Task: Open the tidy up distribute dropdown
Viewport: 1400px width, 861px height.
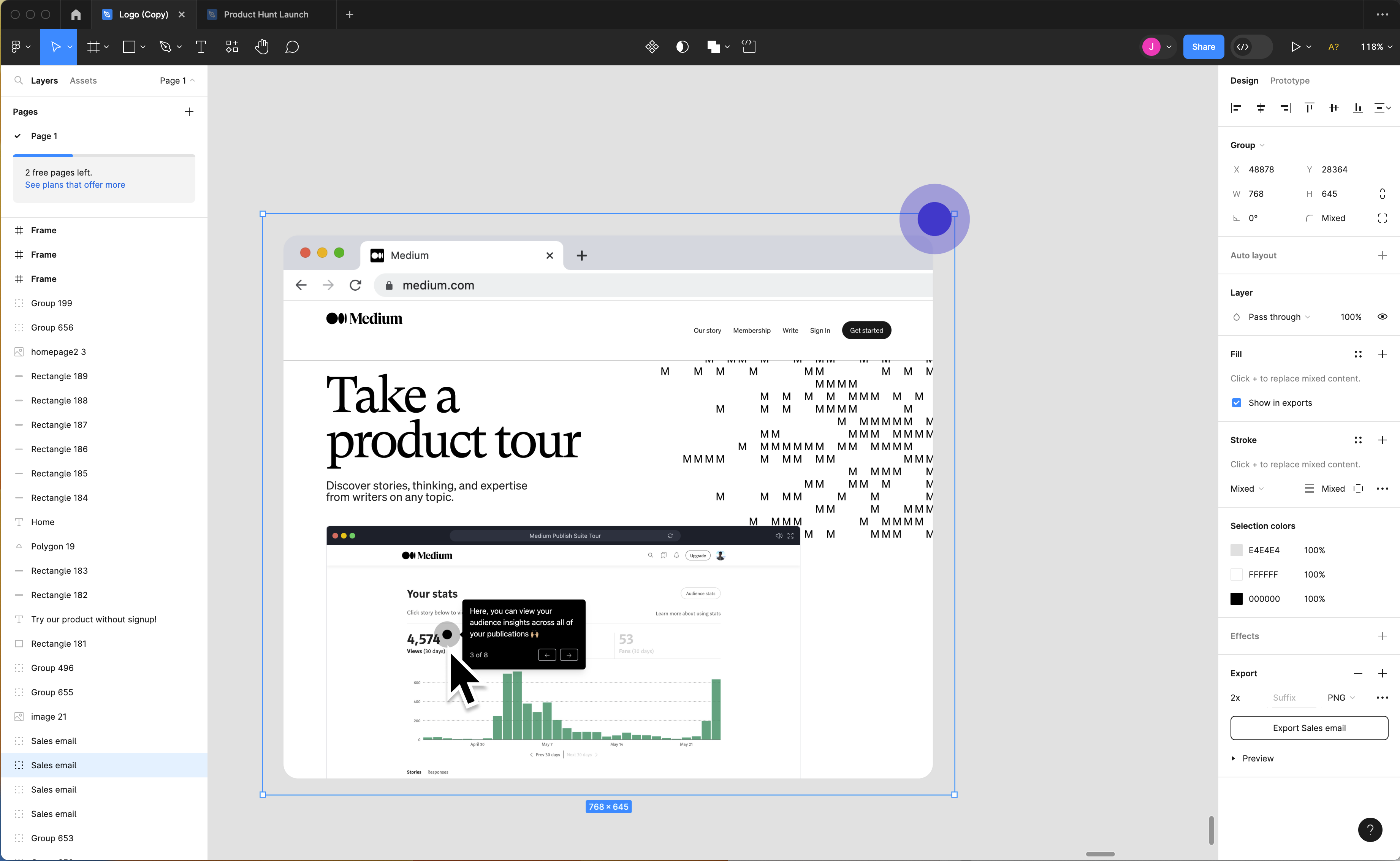Action: click(x=1383, y=108)
